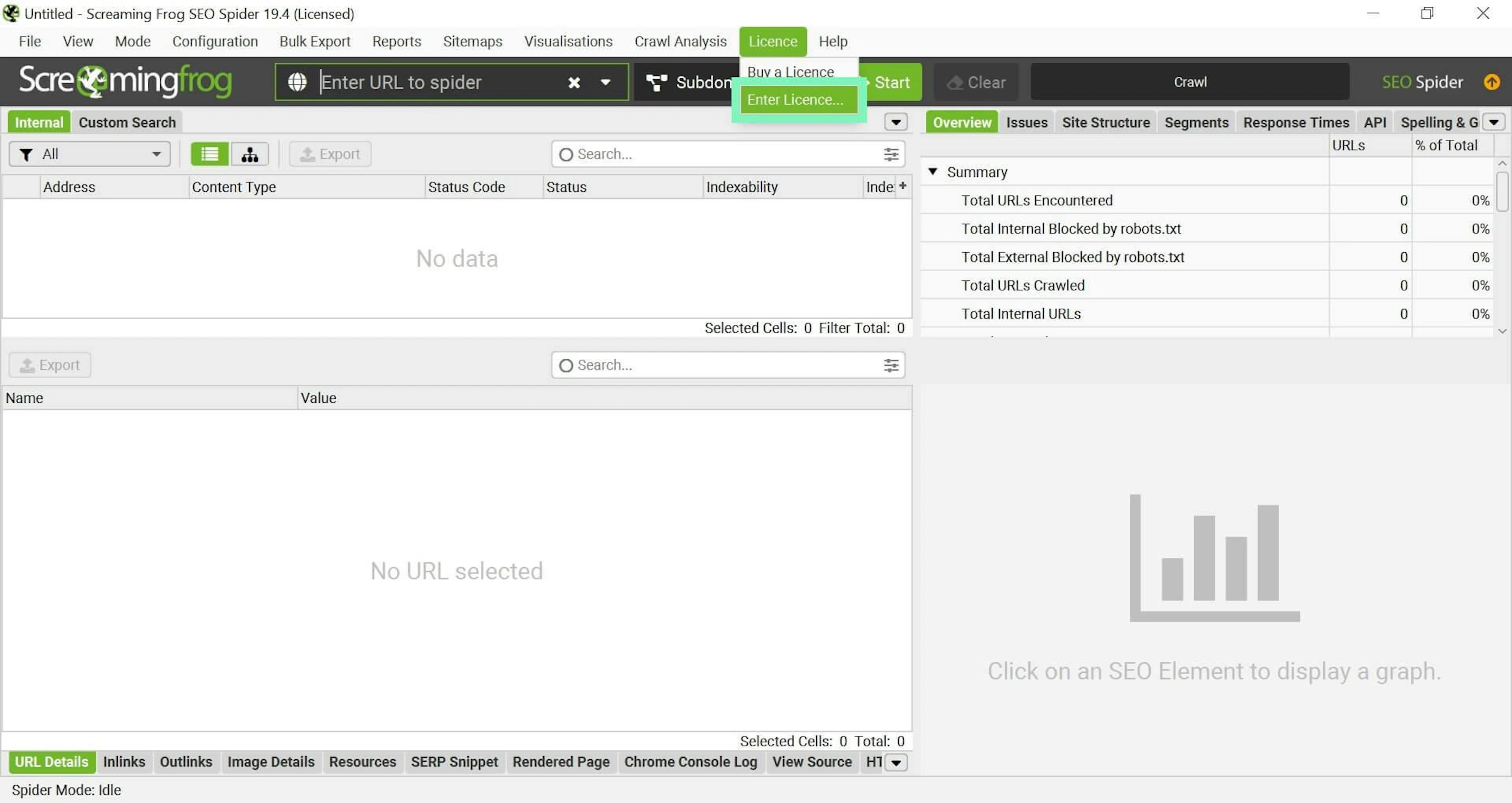
Task: Click the orange upgrade arrow icon
Action: point(1492,82)
